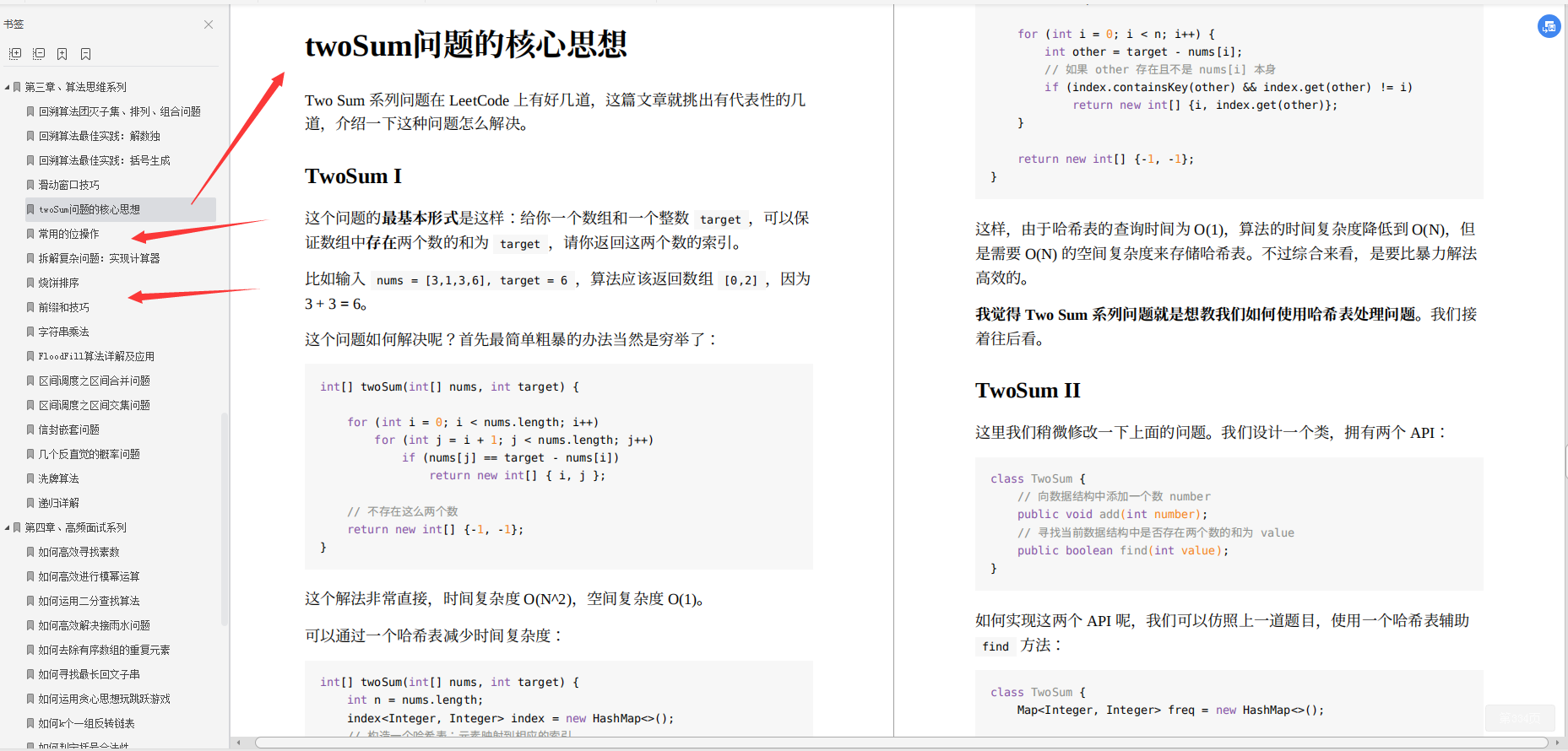This screenshot has height=751, width=1568.
Task: Open bookmark 如何k个一组反转链表
Action: [86, 723]
